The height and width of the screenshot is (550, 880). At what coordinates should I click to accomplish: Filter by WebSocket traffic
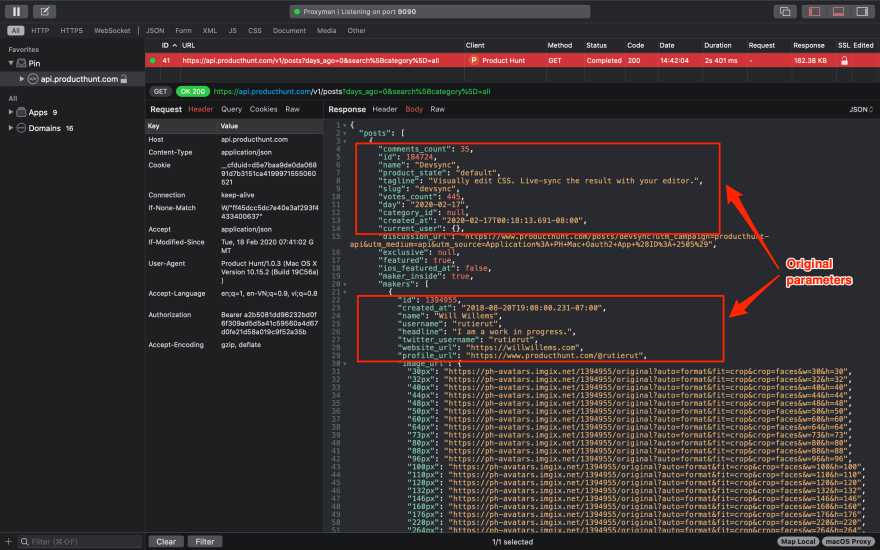click(112, 31)
